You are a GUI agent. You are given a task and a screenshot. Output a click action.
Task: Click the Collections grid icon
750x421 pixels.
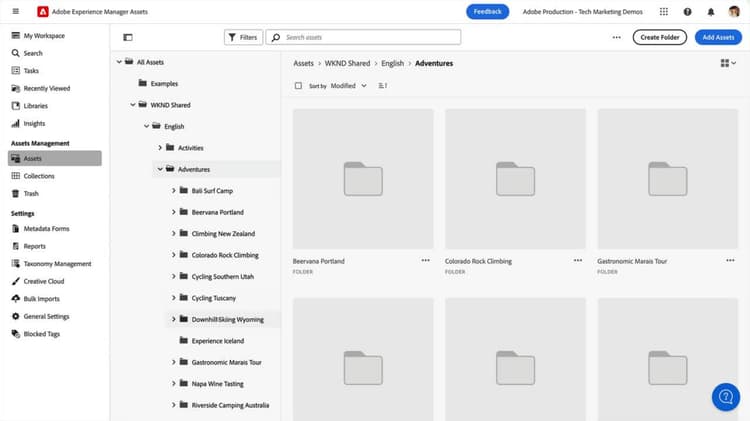16,176
